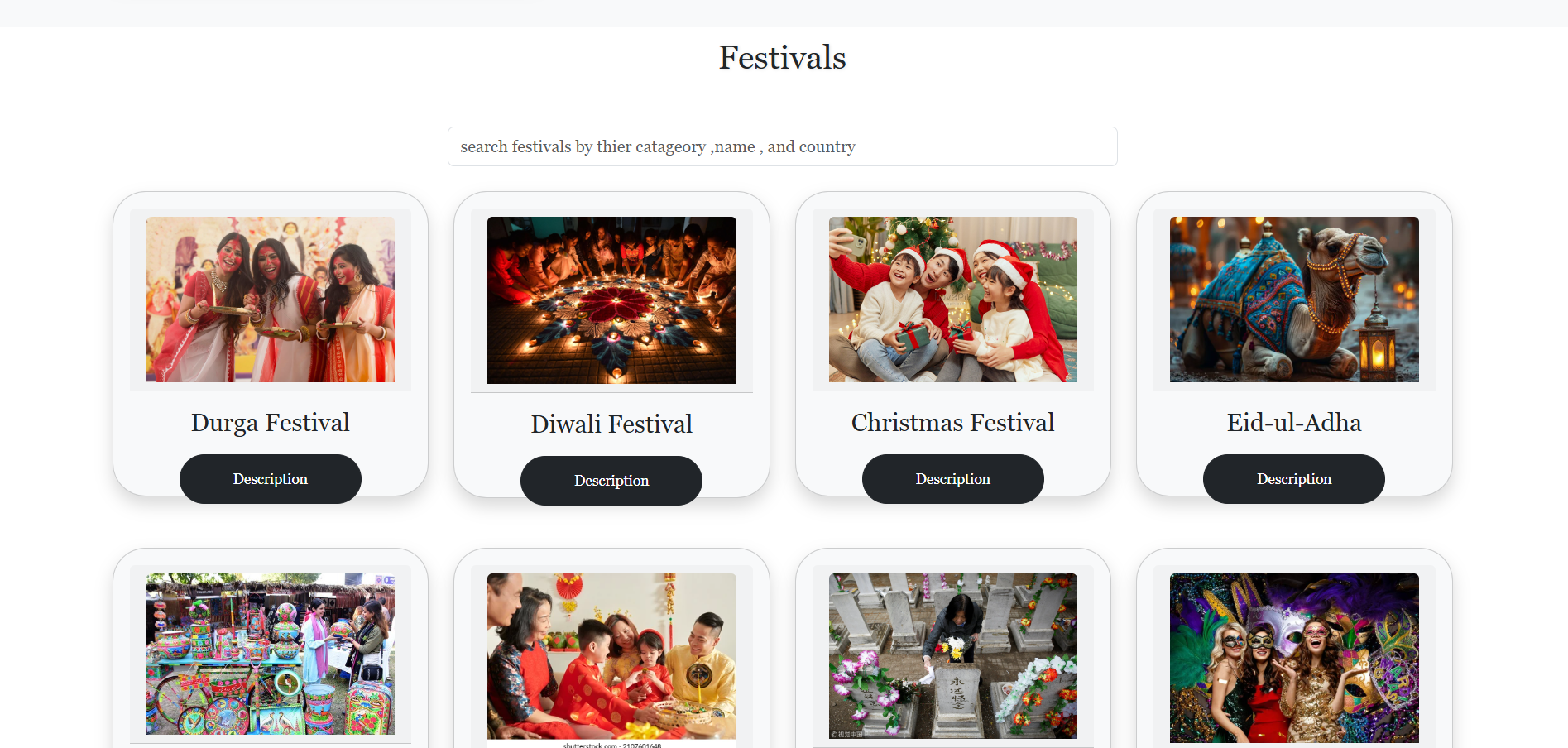
Task: Select the Durga Festival card
Action: pyautogui.click(x=271, y=344)
